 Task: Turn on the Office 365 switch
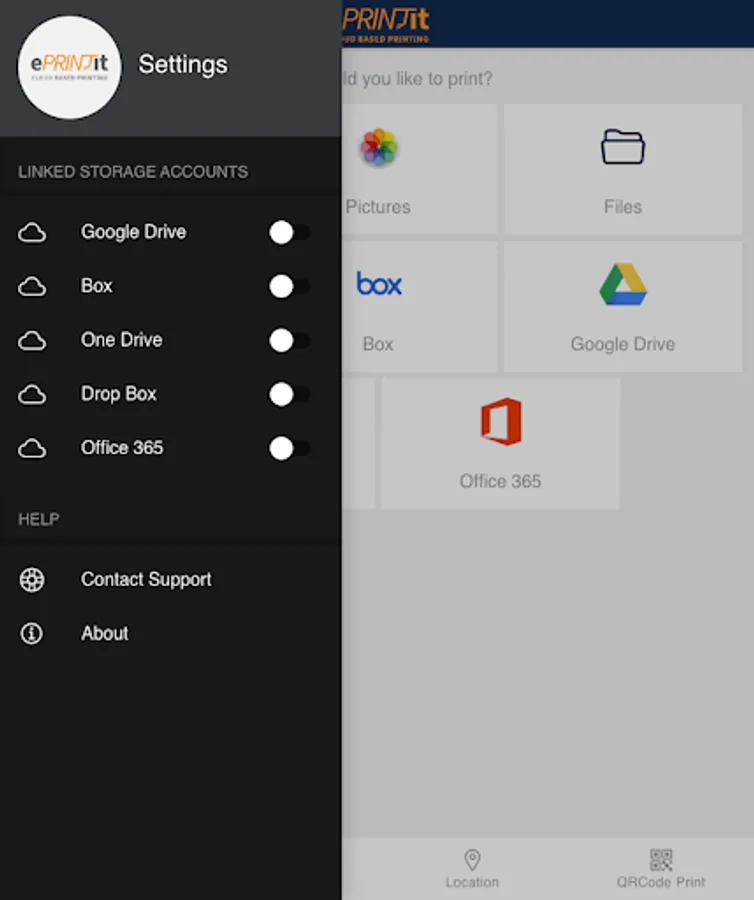[290, 448]
